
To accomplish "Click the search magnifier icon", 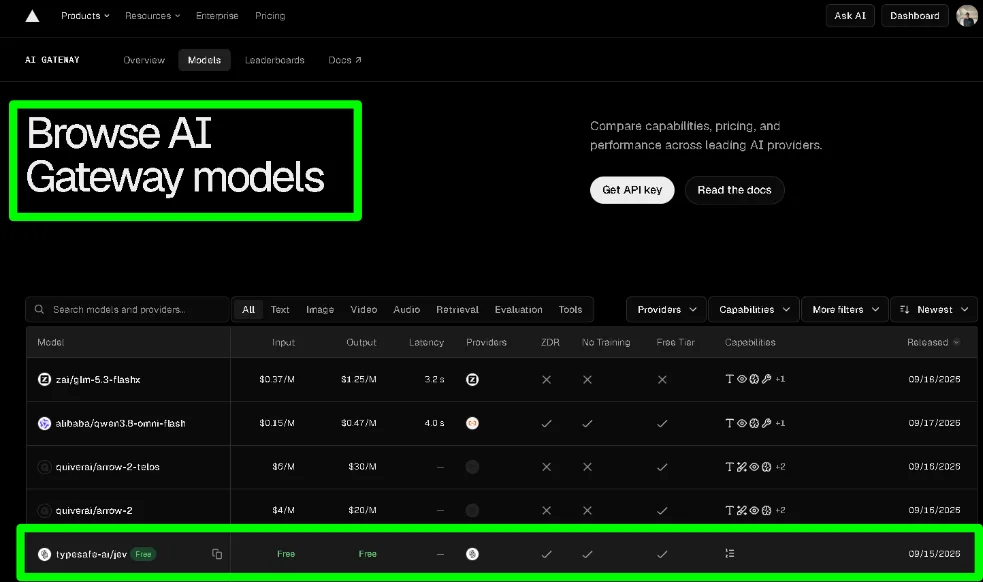I will coord(39,309).
